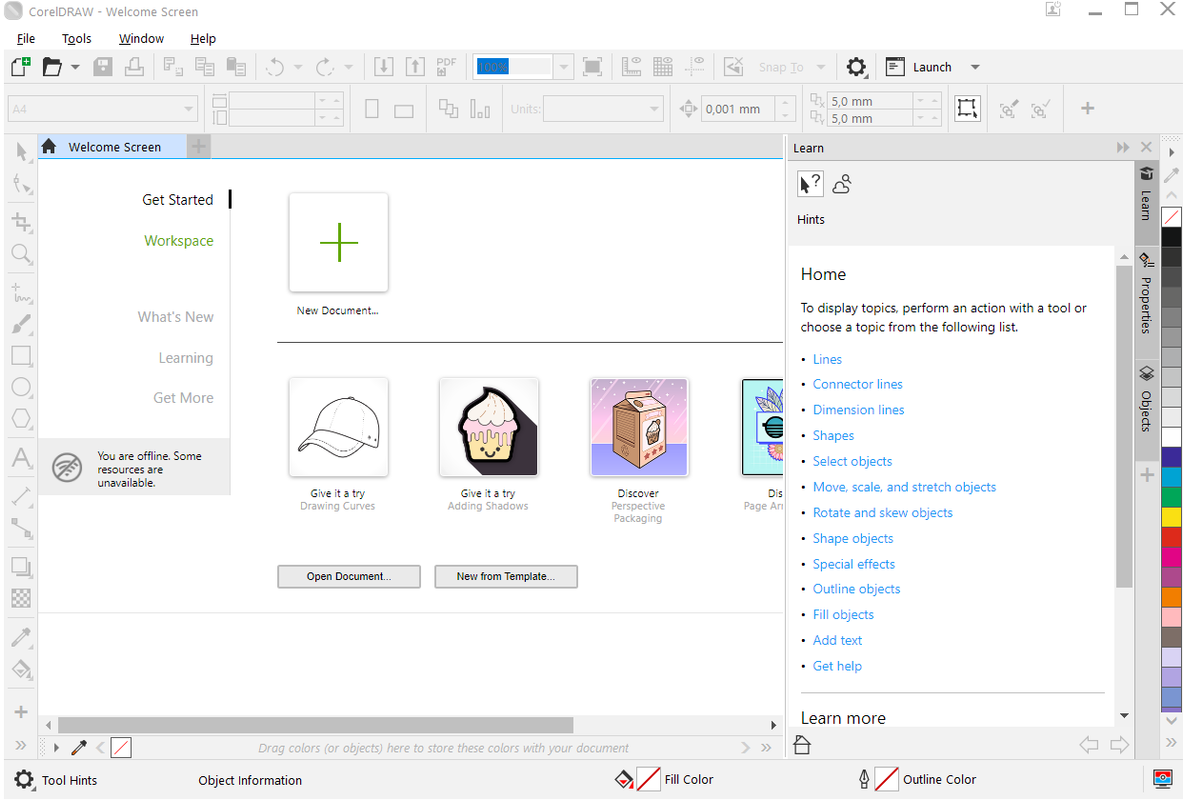1184x800 pixels.
Task: Pick the red color swatch in palette
Action: click(1171, 537)
